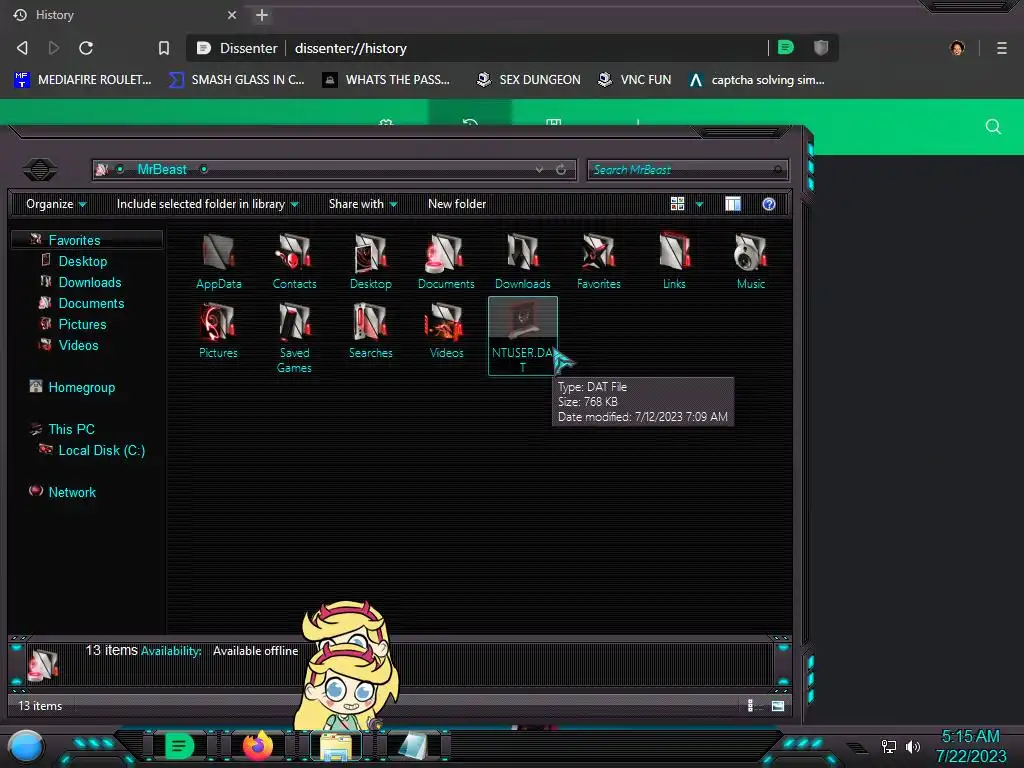Open the VNC FUN bookmark

635,80
